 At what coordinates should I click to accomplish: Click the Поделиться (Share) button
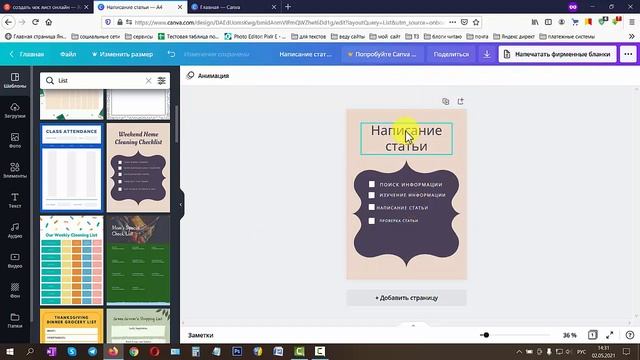(x=451, y=54)
